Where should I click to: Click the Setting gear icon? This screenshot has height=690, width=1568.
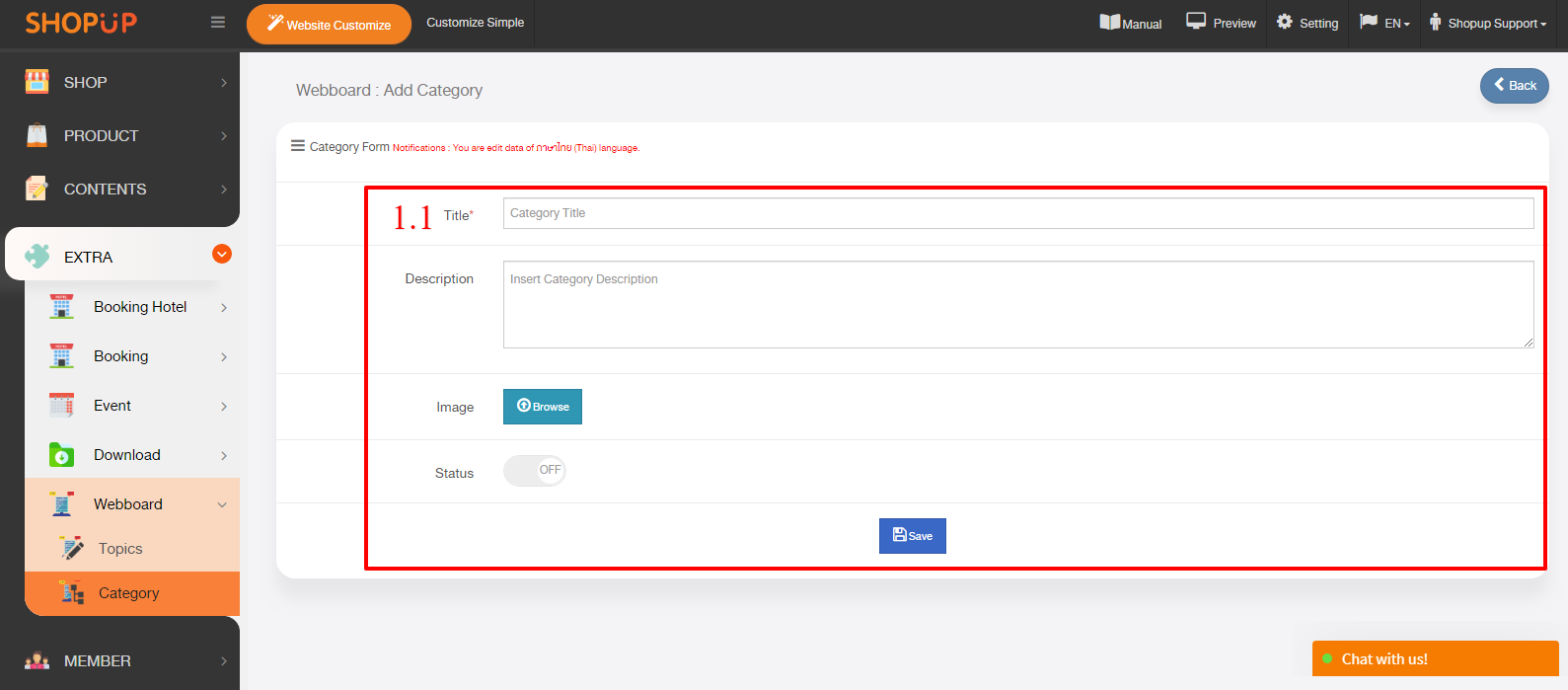coord(1284,21)
